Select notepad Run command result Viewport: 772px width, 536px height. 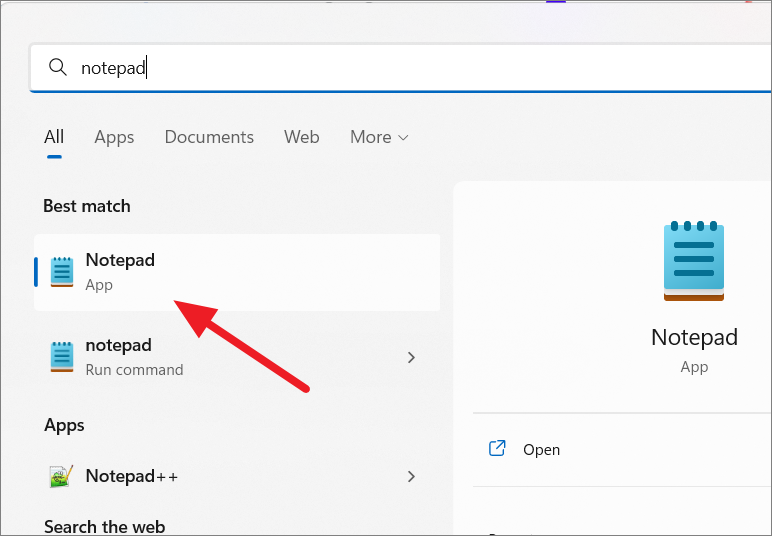tap(237, 357)
